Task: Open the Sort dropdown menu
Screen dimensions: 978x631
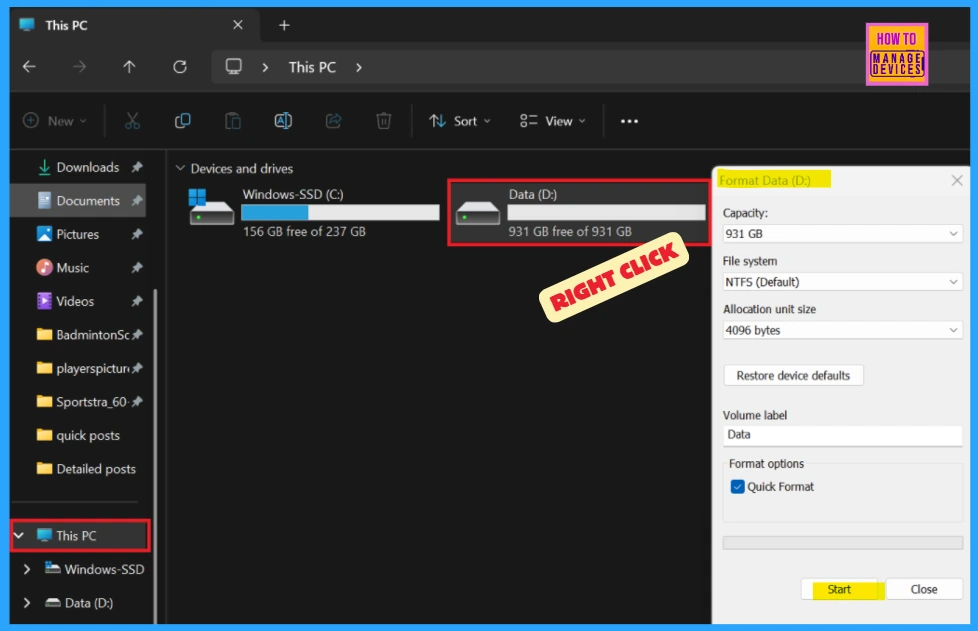Action: tap(460, 121)
